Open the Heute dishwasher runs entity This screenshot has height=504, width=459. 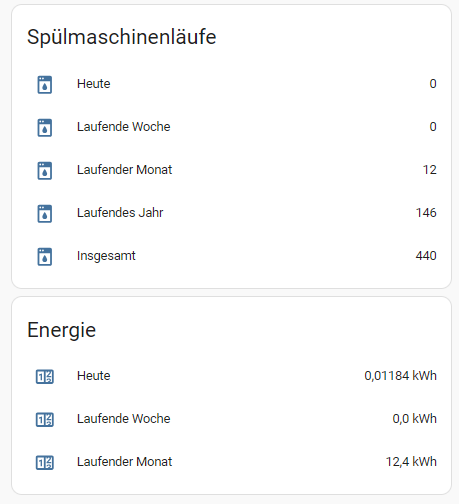tap(93, 84)
